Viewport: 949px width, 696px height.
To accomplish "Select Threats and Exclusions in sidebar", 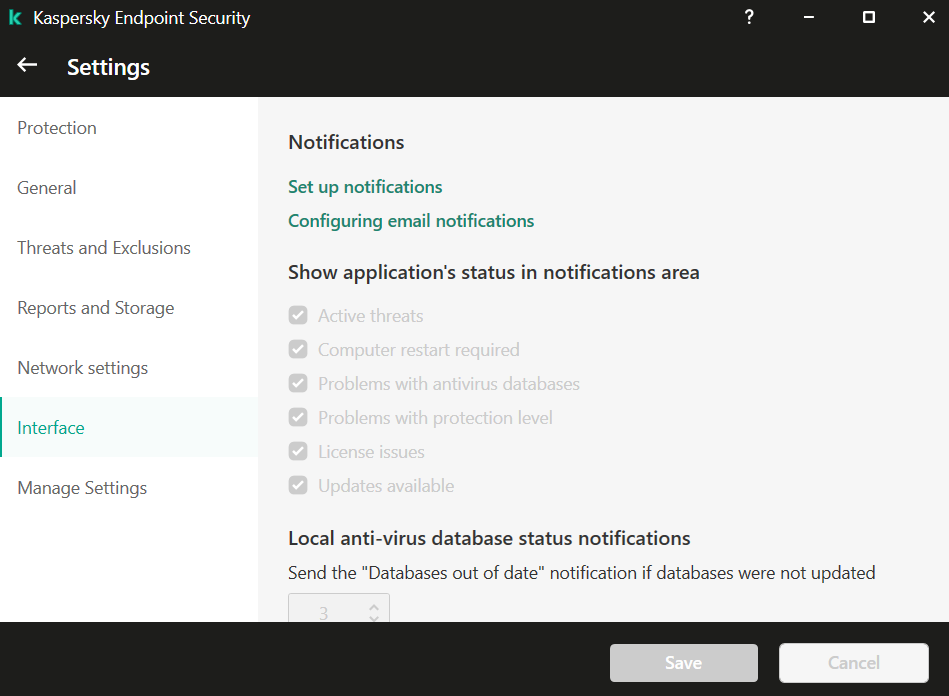I will (104, 248).
